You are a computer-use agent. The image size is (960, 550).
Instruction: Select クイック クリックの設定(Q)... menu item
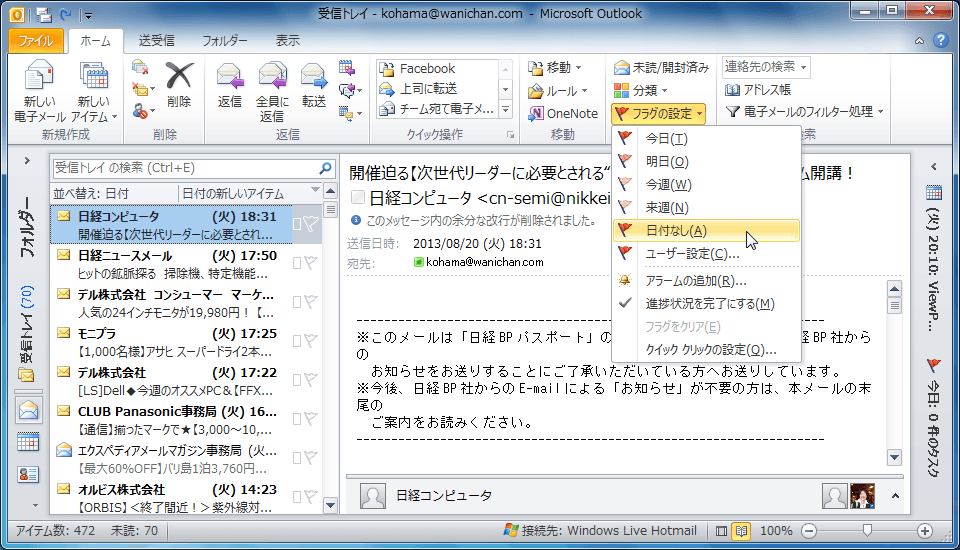(705, 350)
